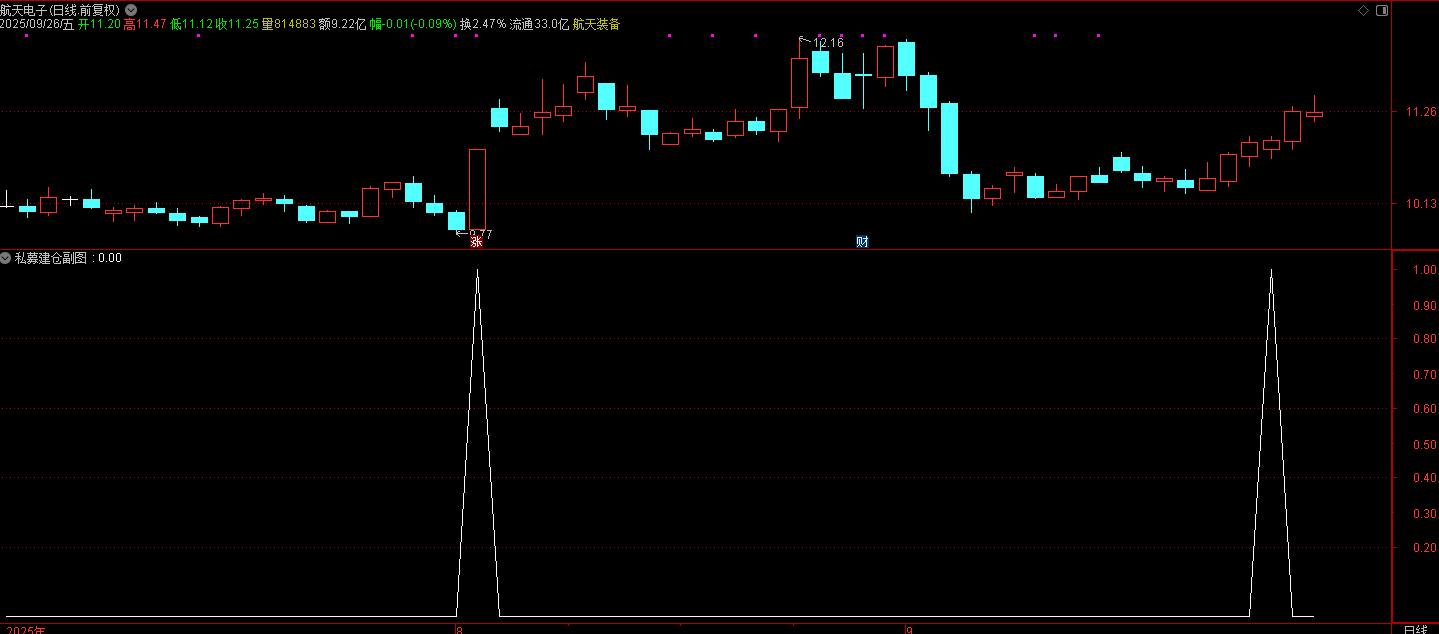Screen dimensions: 1439x634
Task: Click the 高11.47 high price value
Action: click(x=145, y=24)
